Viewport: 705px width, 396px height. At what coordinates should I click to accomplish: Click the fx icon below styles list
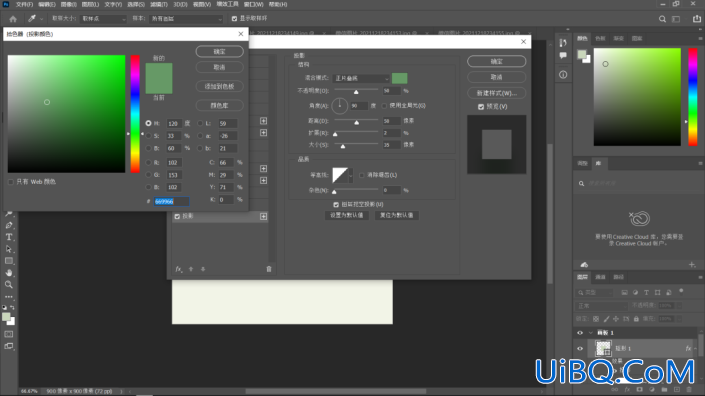[178, 269]
